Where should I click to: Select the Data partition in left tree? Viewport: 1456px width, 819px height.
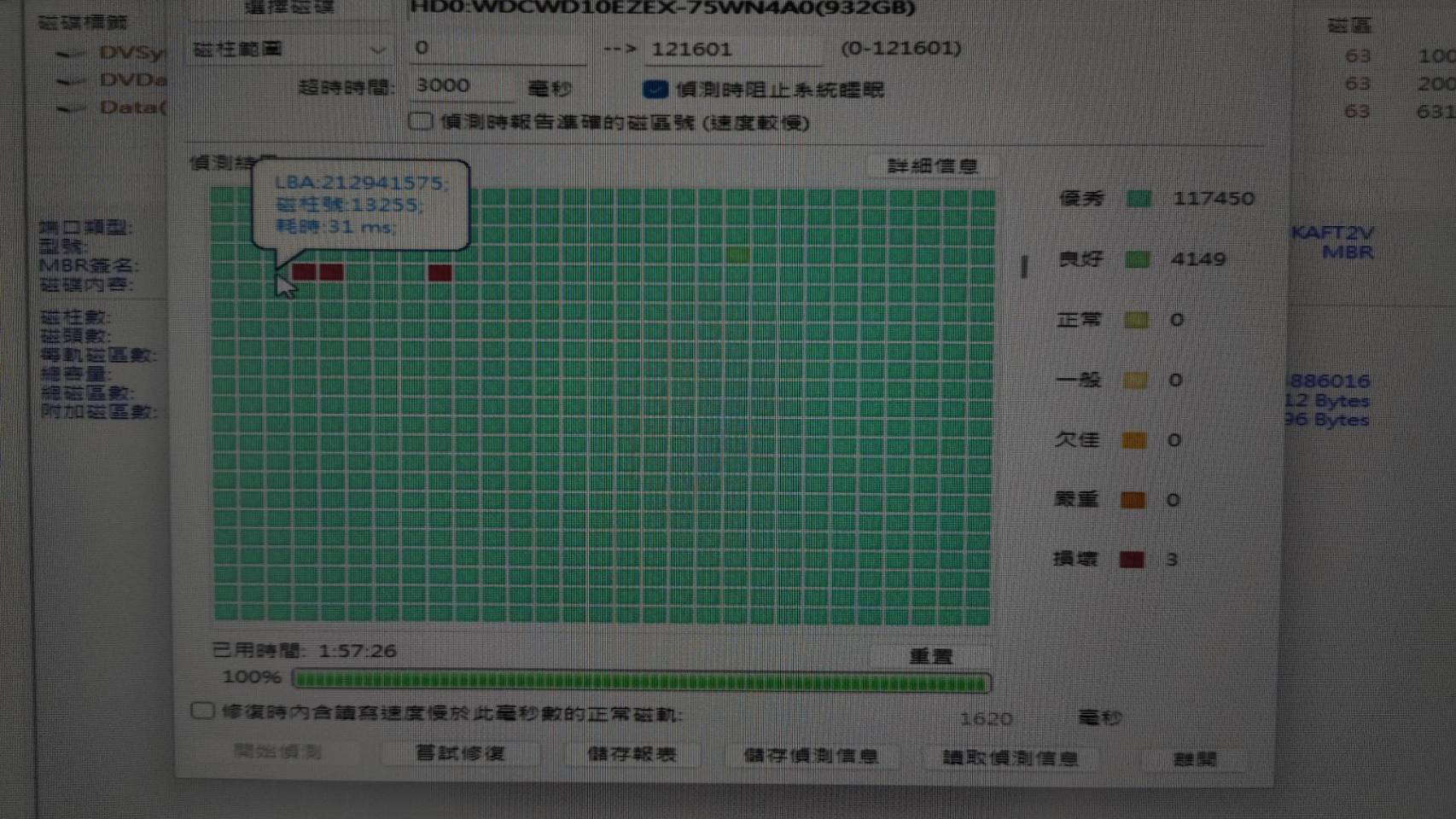131,107
